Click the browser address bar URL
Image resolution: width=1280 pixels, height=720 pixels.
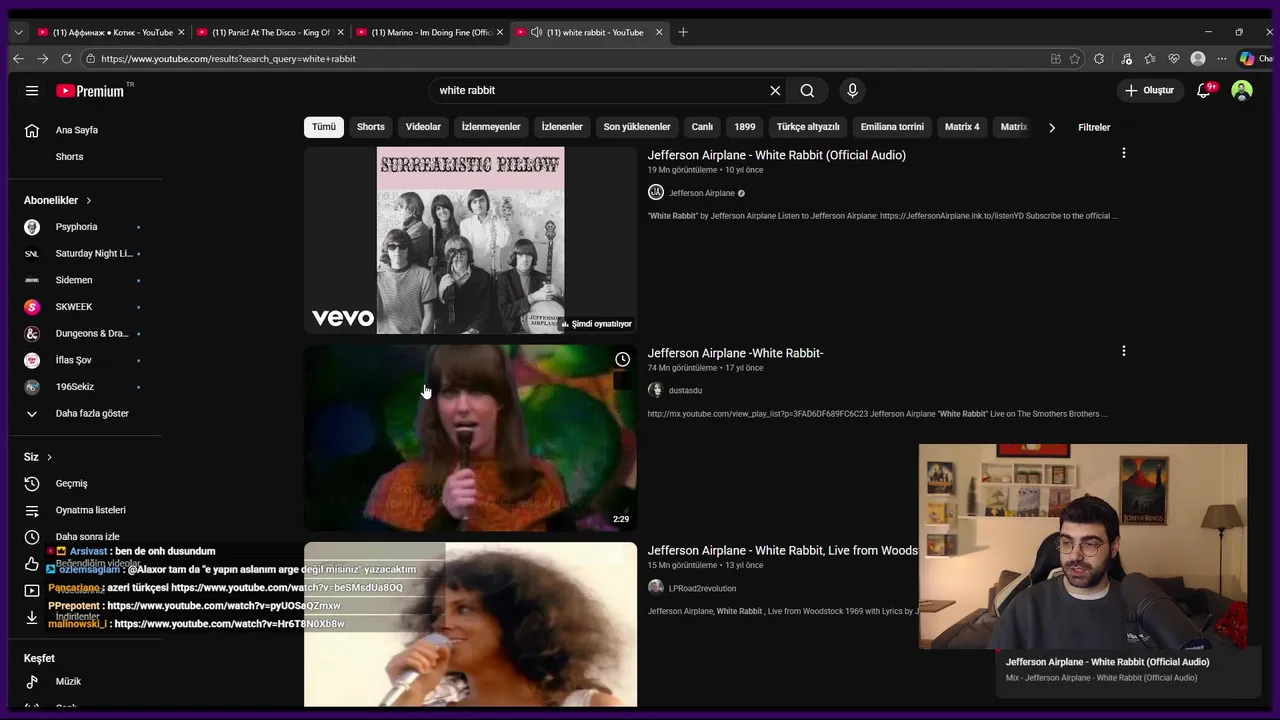(x=228, y=58)
